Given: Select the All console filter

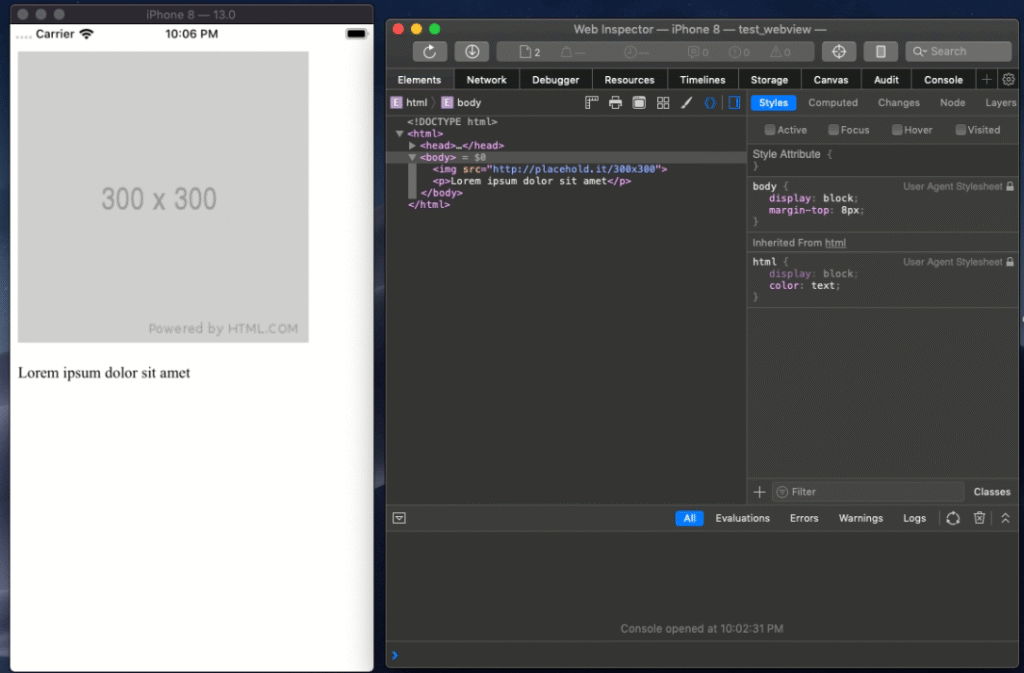Looking at the screenshot, I should pos(689,518).
